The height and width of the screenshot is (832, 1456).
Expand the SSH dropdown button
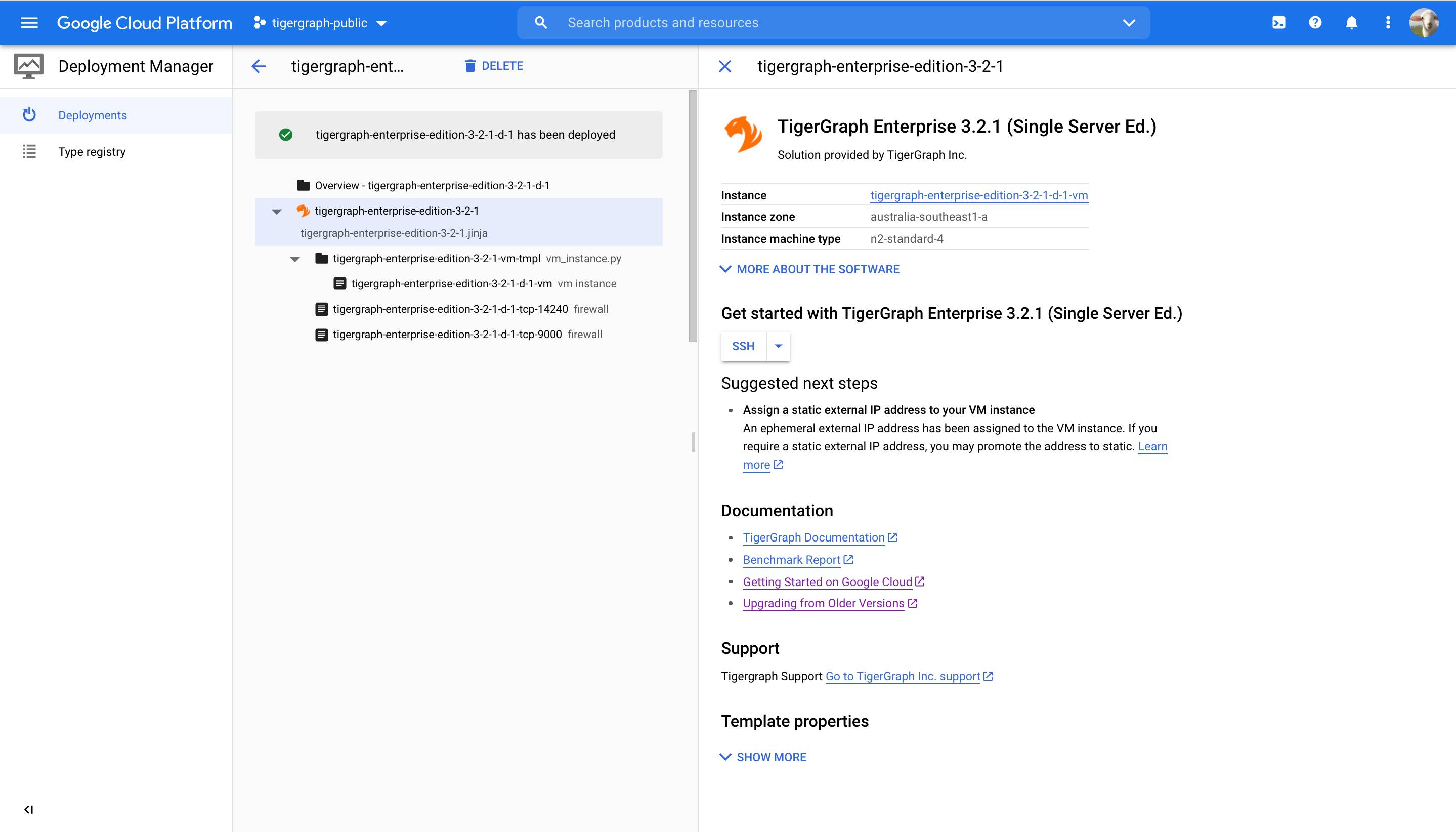click(779, 346)
